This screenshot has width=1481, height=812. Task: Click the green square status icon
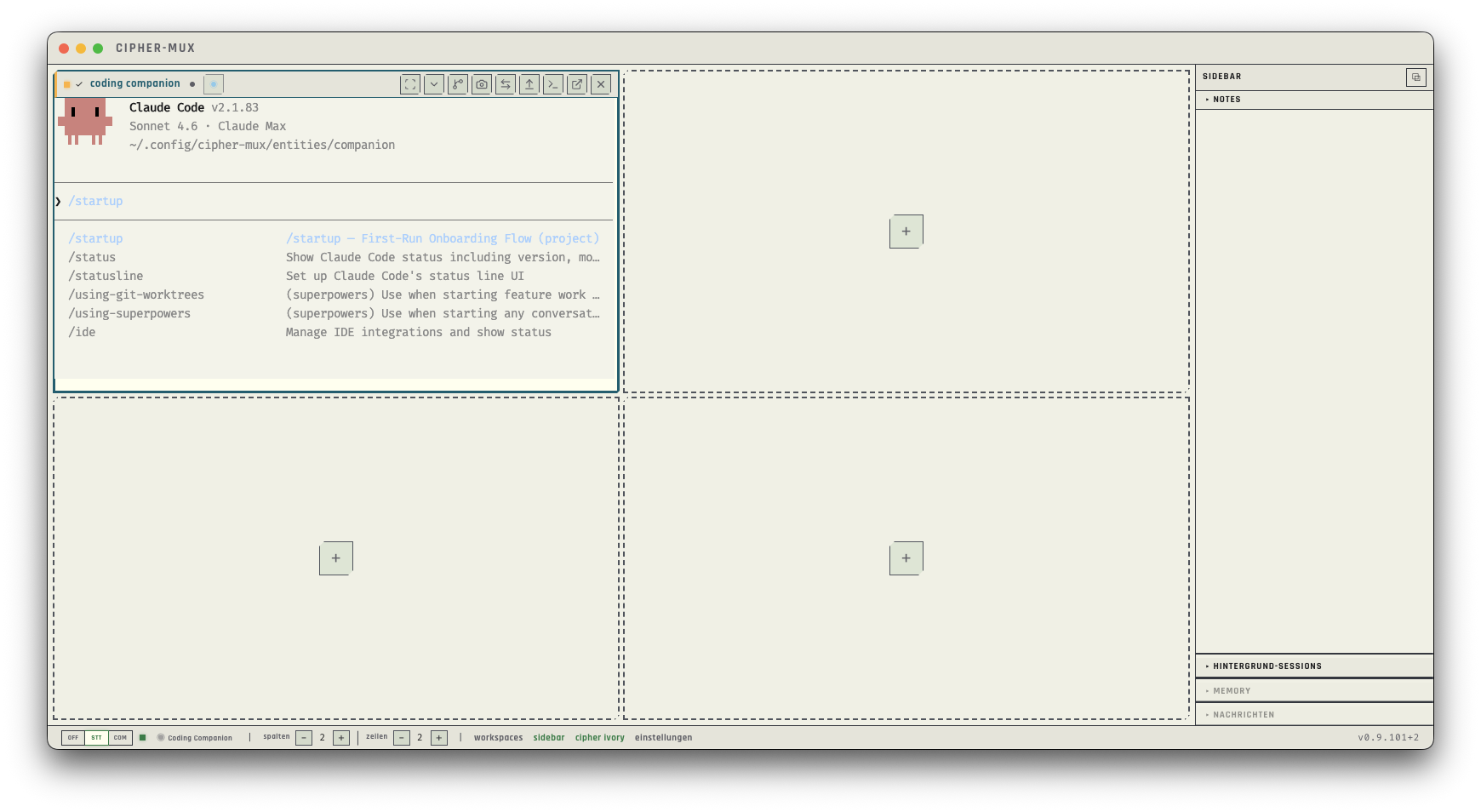click(x=143, y=738)
